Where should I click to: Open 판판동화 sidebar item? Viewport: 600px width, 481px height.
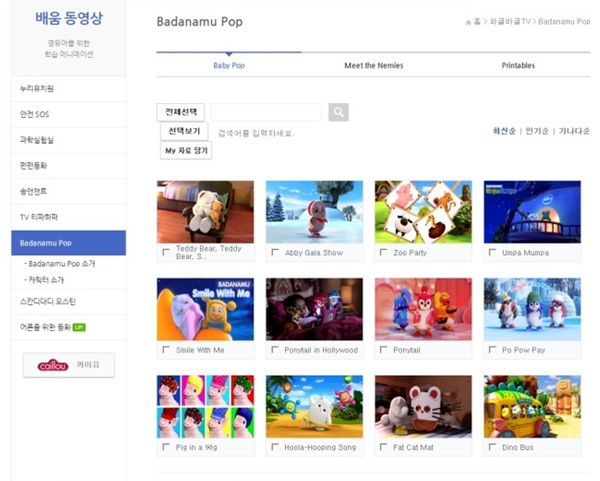[68, 166]
